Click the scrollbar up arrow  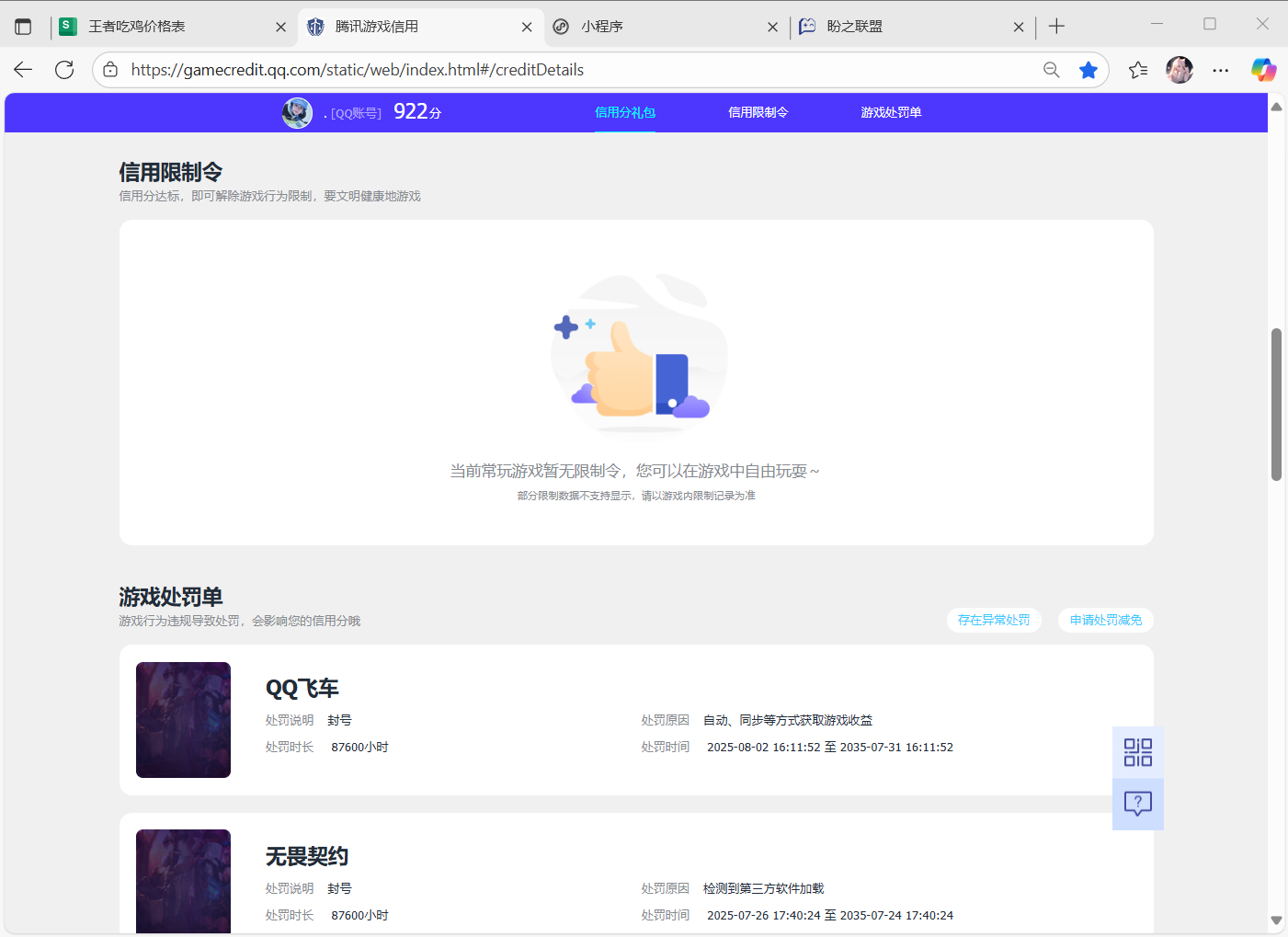pyautogui.click(x=1276, y=107)
